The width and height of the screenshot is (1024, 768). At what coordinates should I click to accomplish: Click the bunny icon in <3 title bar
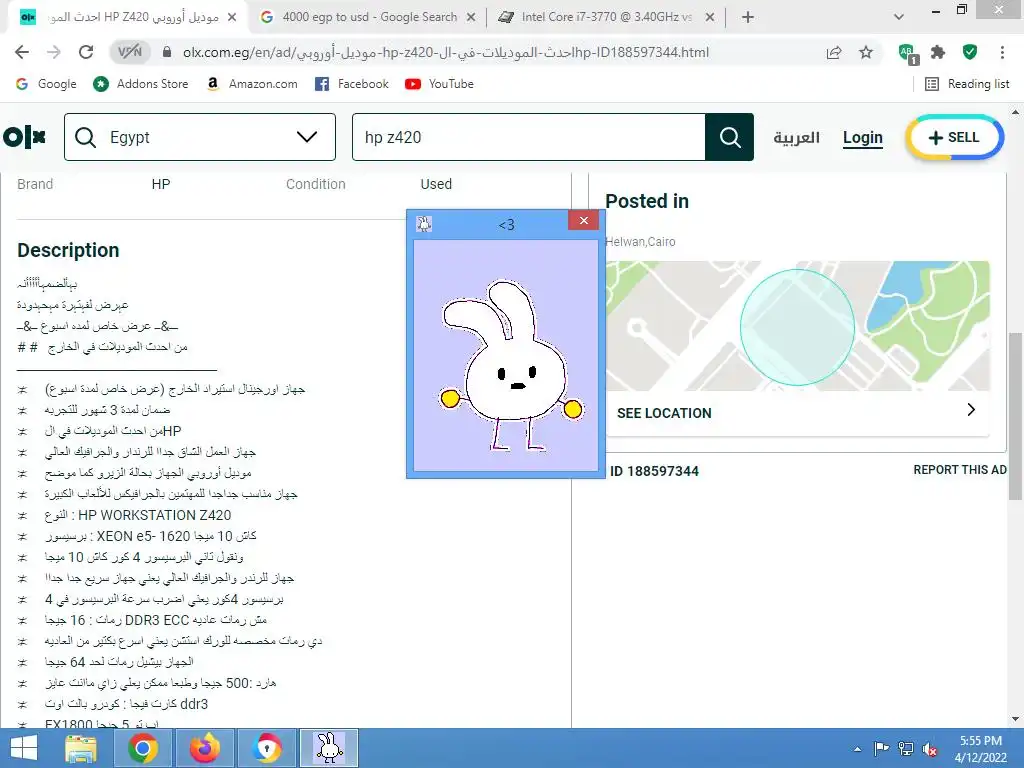click(424, 224)
